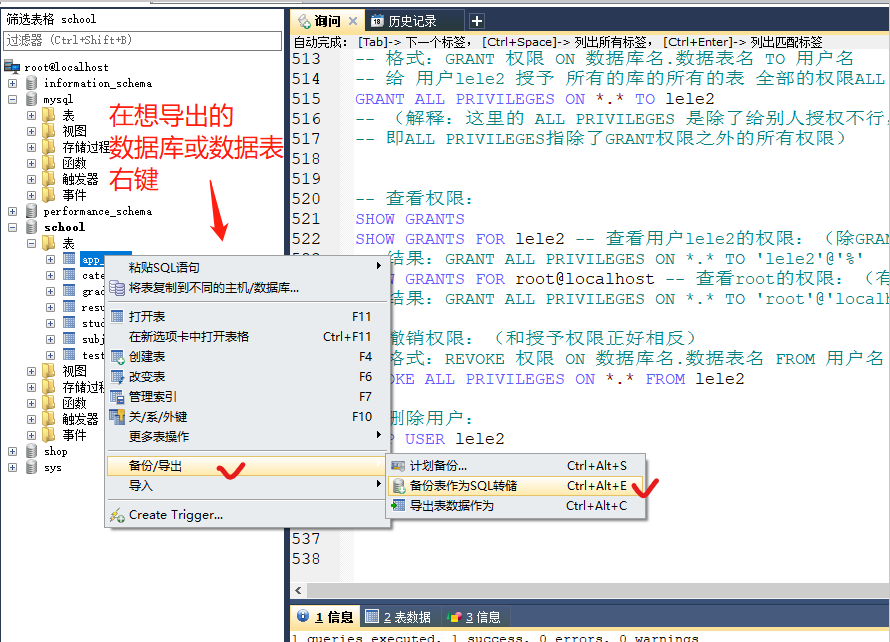Viewport: 890px width, 642px height.
Task: Click the GRANT ALL PRIVILEGES line 515
Action: pyautogui.click(x=535, y=99)
